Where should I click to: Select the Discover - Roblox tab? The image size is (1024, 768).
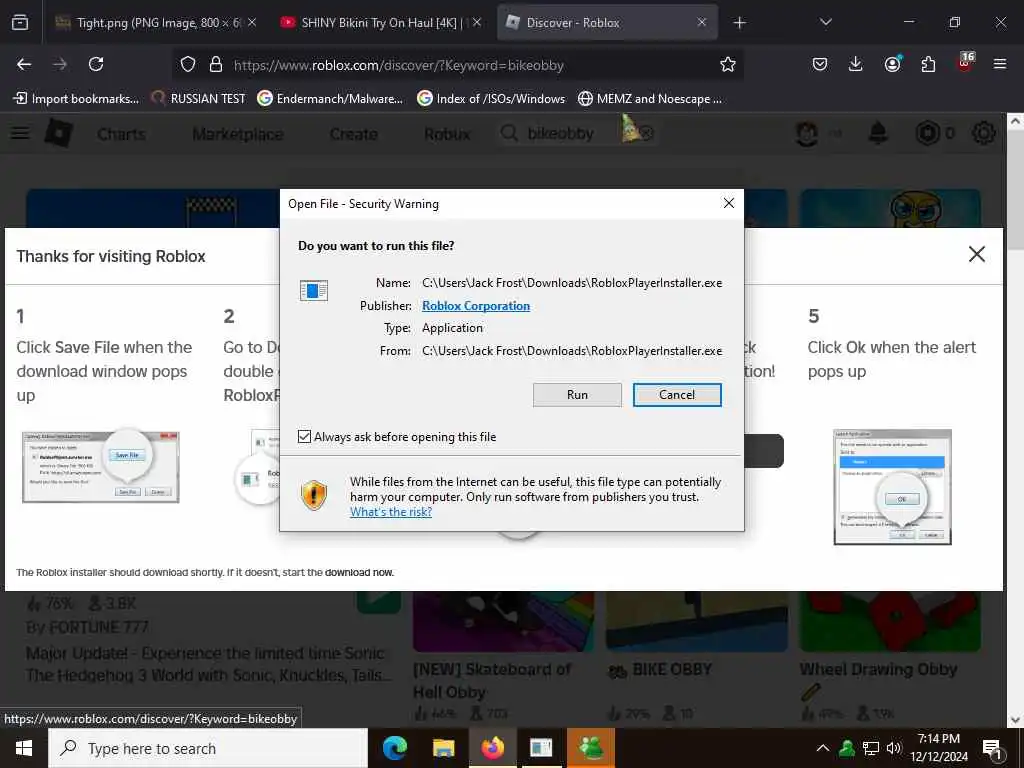(607, 23)
